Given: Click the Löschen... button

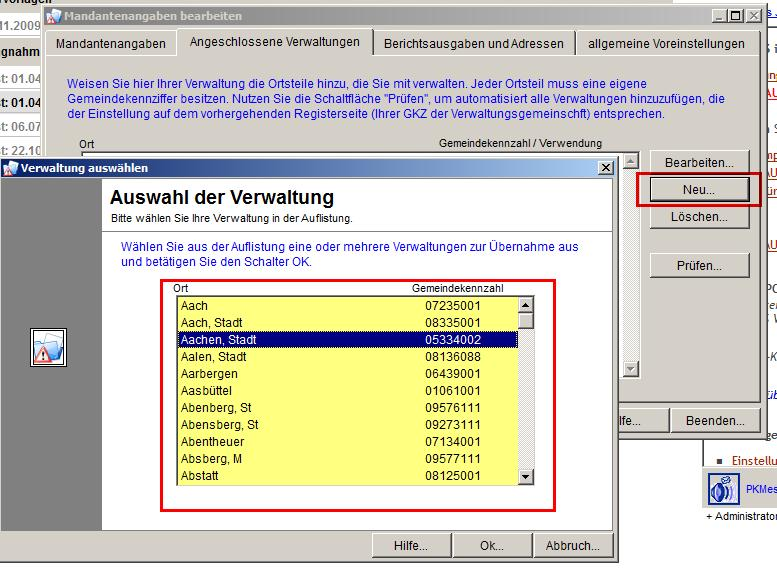Looking at the screenshot, I should pos(699,216).
